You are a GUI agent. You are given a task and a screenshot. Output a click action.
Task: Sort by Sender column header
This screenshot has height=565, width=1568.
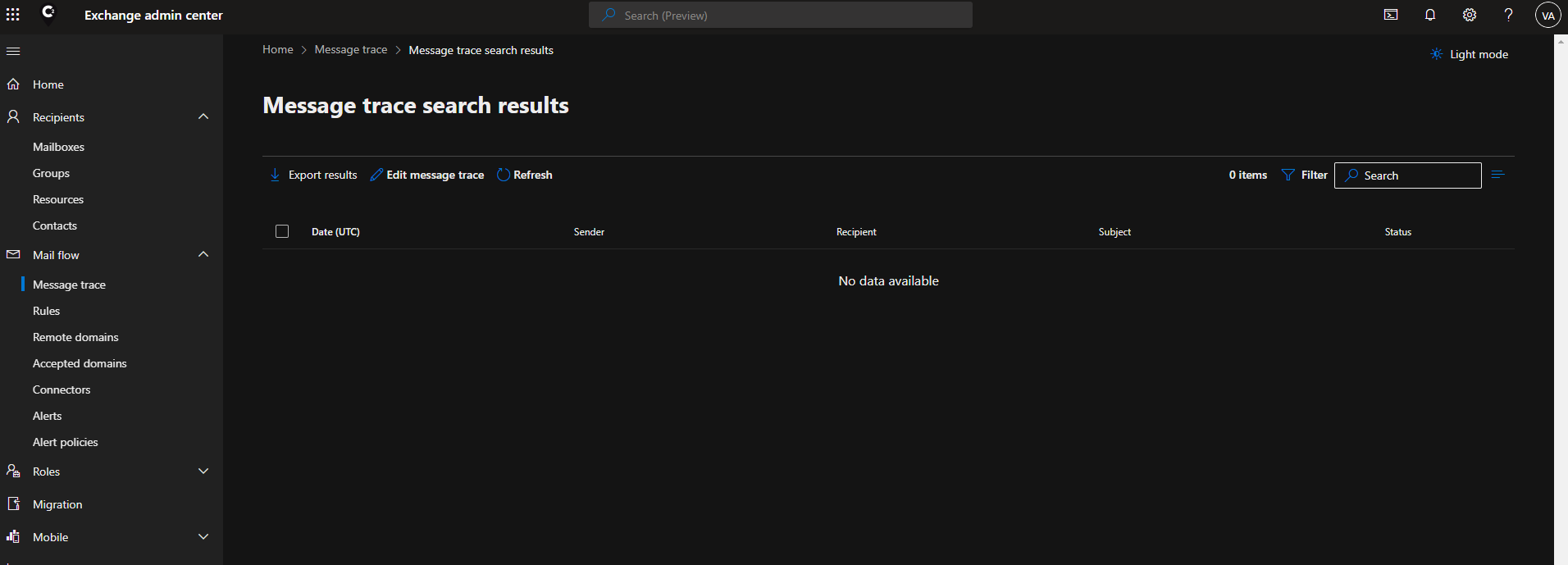click(x=589, y=232)
